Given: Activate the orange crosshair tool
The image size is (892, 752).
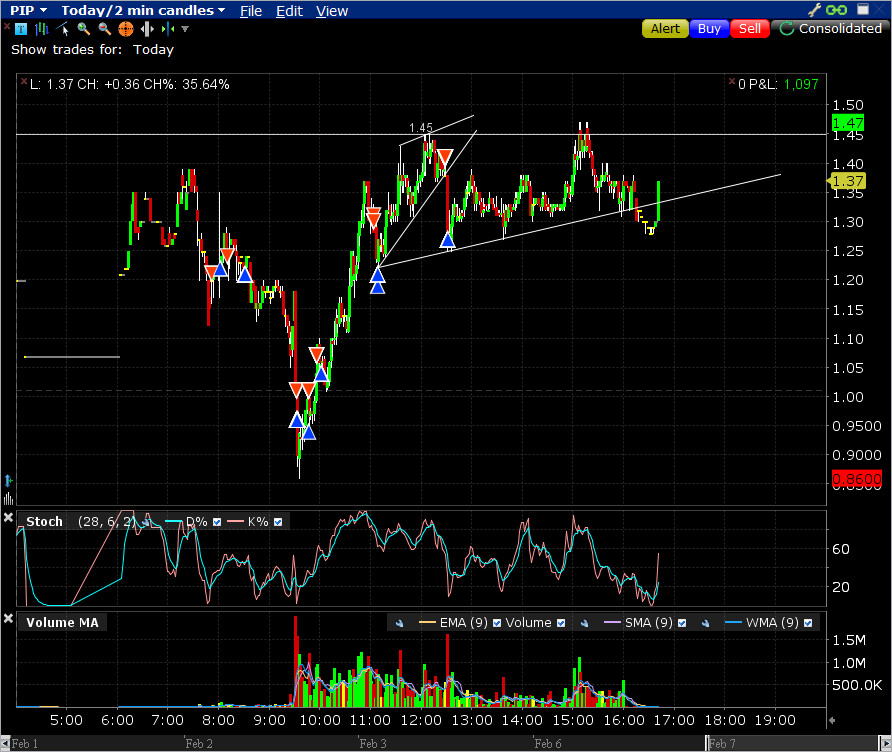Looking at the screenshot, I should point(126,29).
